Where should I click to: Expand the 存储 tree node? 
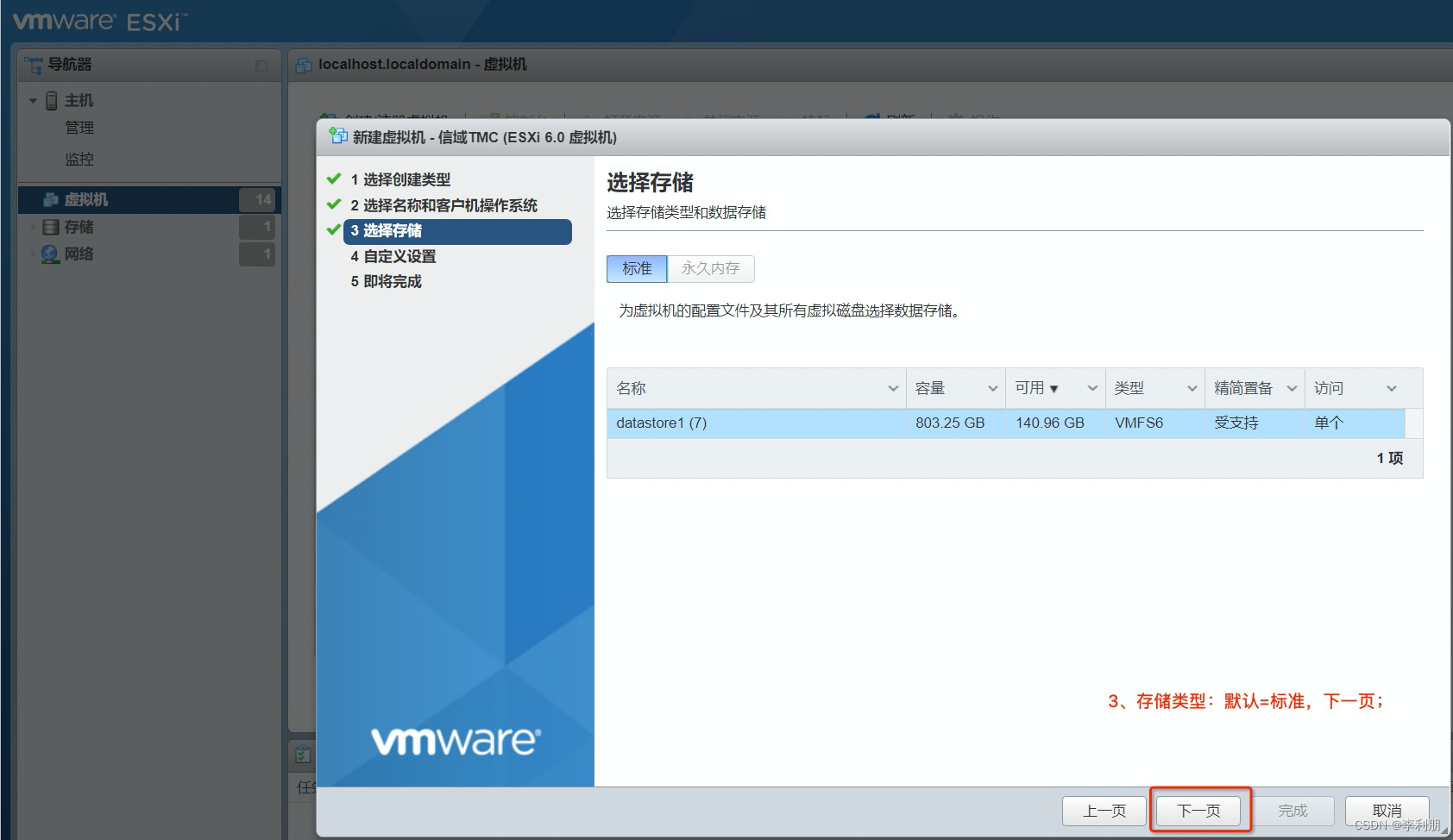[33, 227]
